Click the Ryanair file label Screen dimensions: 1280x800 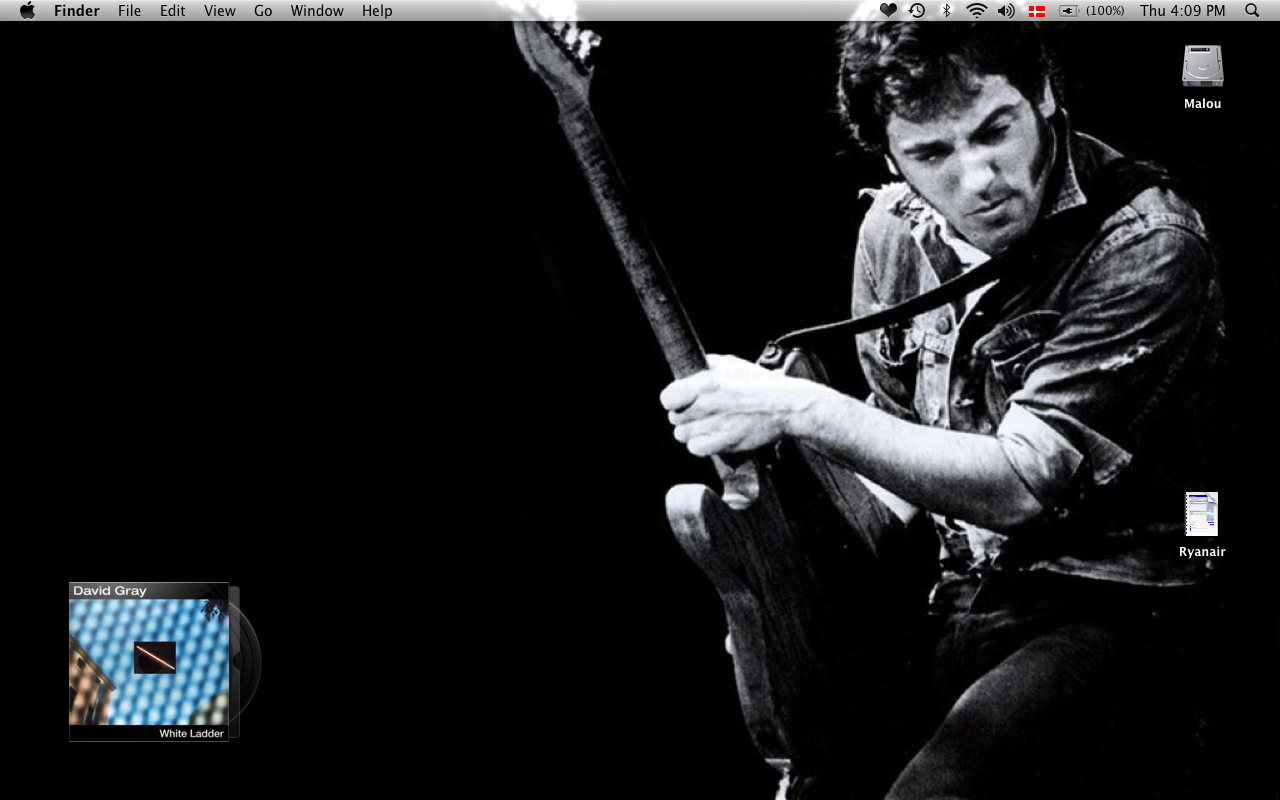1202,552
